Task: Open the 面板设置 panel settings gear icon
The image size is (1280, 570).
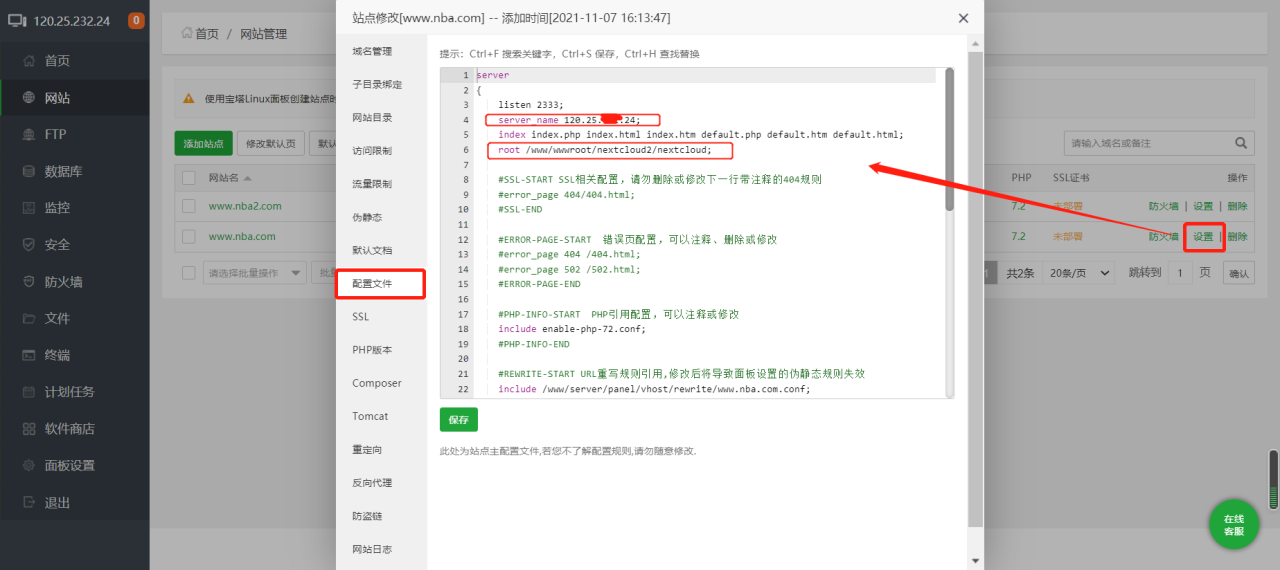Action: tap(30, 466)
